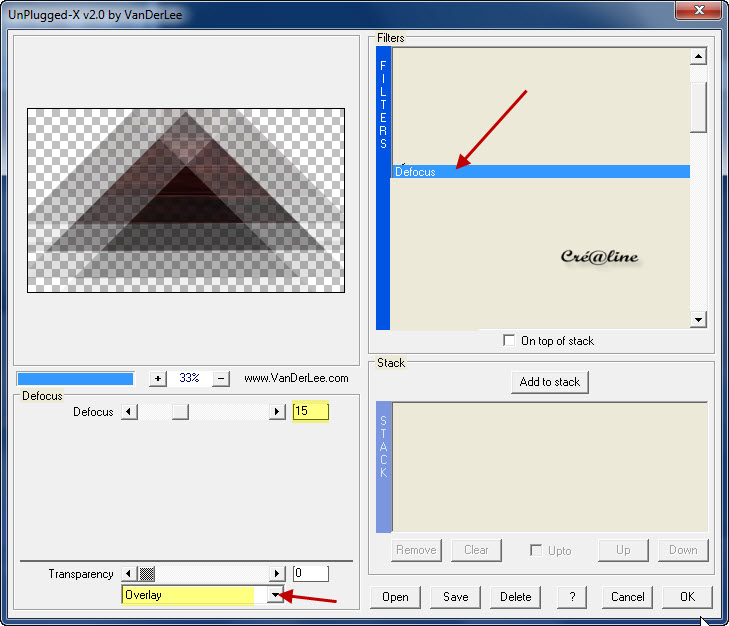Image resolution: width=729 pixels, height=626 pixels.
Task: Toggle the Upto checkbox
Action: tap(536, 550)
